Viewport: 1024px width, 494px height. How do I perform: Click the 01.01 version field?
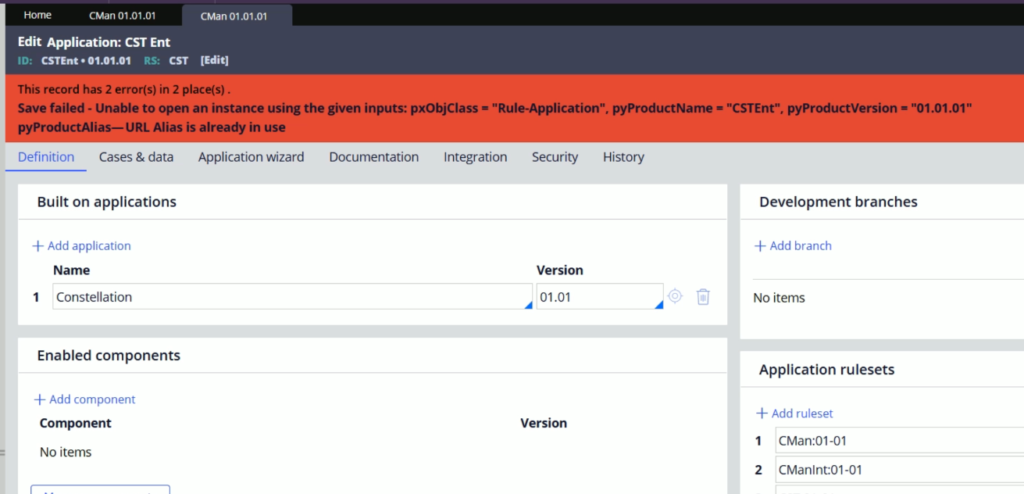[x=600, y=297]
